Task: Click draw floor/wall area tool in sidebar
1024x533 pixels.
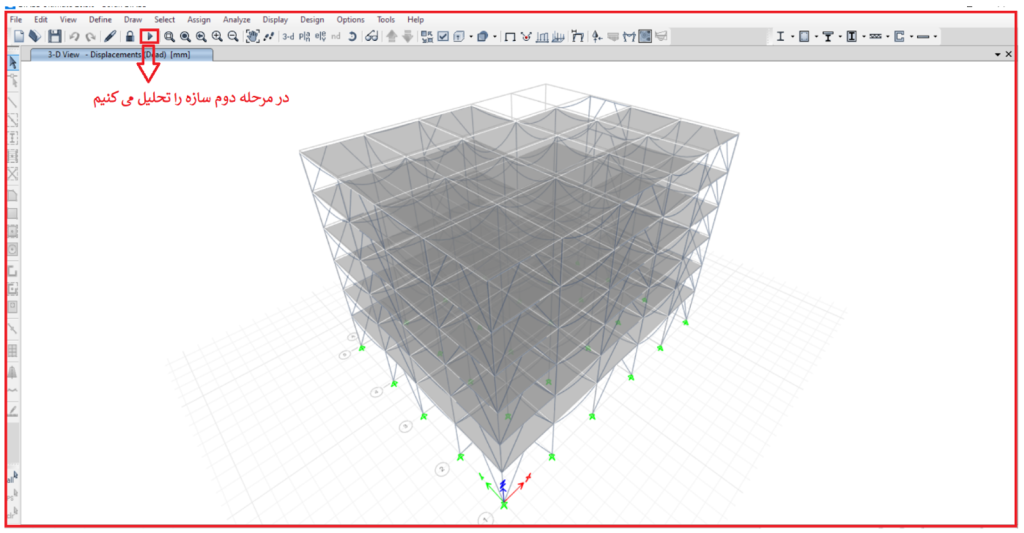Action: (x=12, y=195)
